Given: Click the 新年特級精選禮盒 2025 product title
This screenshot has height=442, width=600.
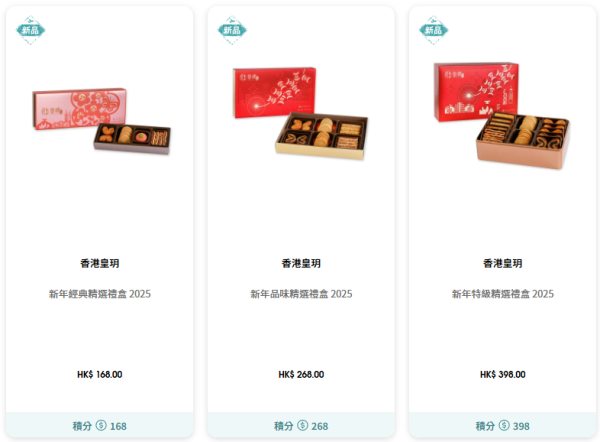Looking at the screenshot, I should [x=502, y=294].
